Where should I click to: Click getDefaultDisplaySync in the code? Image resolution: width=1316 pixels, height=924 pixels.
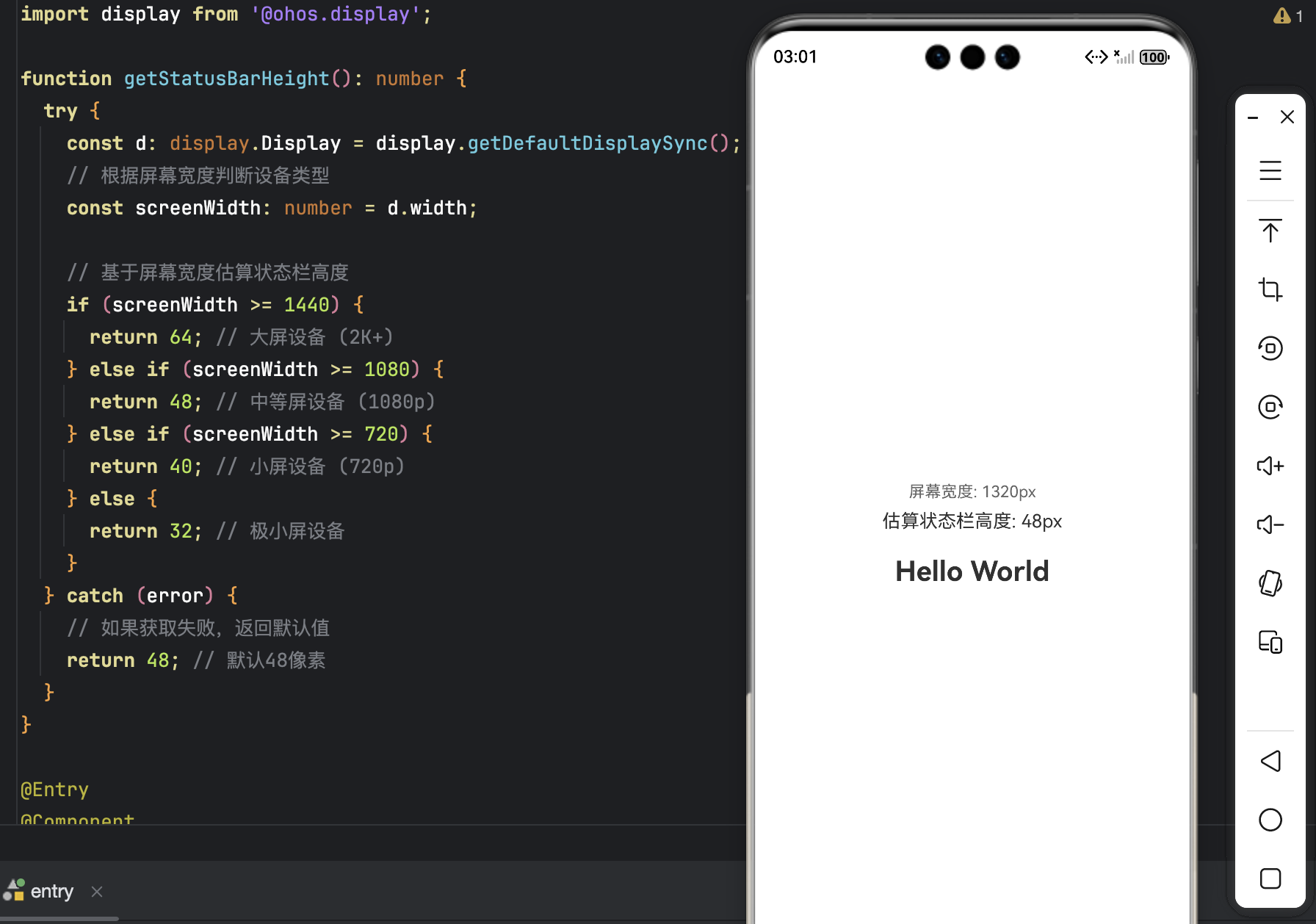pyautogui.click(x=587, y=143)
